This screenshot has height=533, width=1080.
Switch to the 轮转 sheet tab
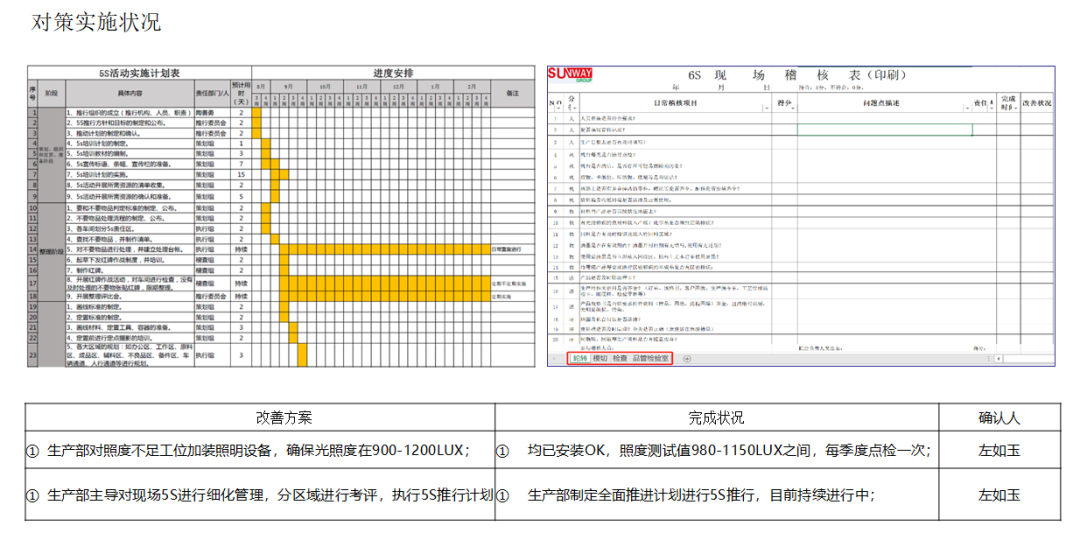click(x=579, y=358)
